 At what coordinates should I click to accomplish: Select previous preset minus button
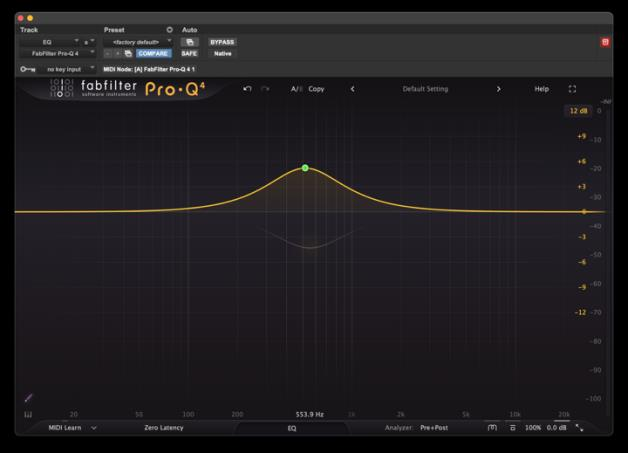tap(108, 53)
